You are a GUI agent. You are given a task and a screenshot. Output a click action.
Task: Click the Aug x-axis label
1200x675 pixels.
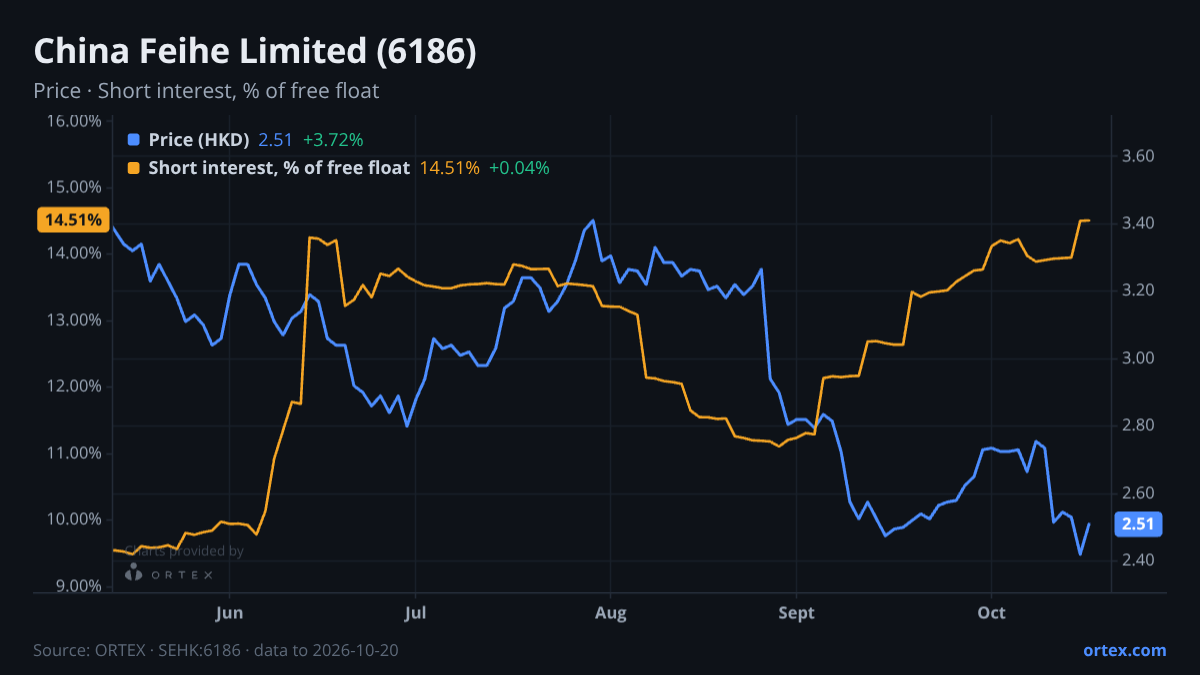coord(610,613)
